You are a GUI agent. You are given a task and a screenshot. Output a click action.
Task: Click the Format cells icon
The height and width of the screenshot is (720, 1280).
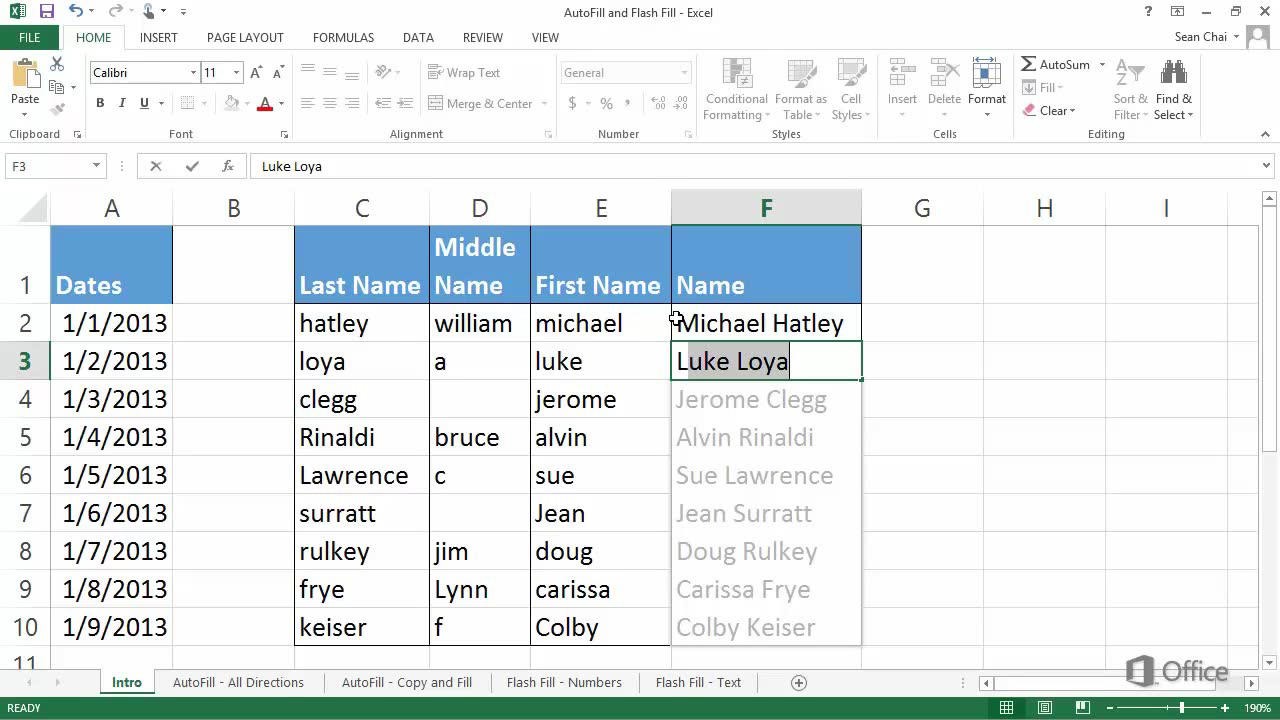click(986, 74)
